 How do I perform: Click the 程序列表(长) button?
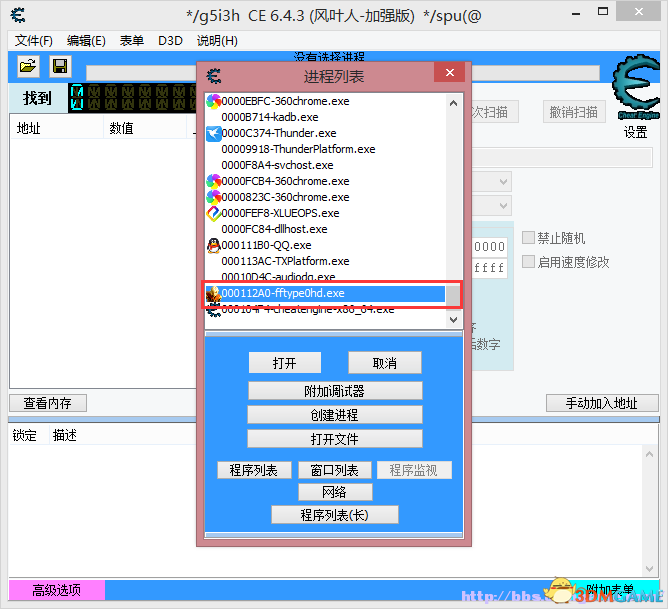335,515
